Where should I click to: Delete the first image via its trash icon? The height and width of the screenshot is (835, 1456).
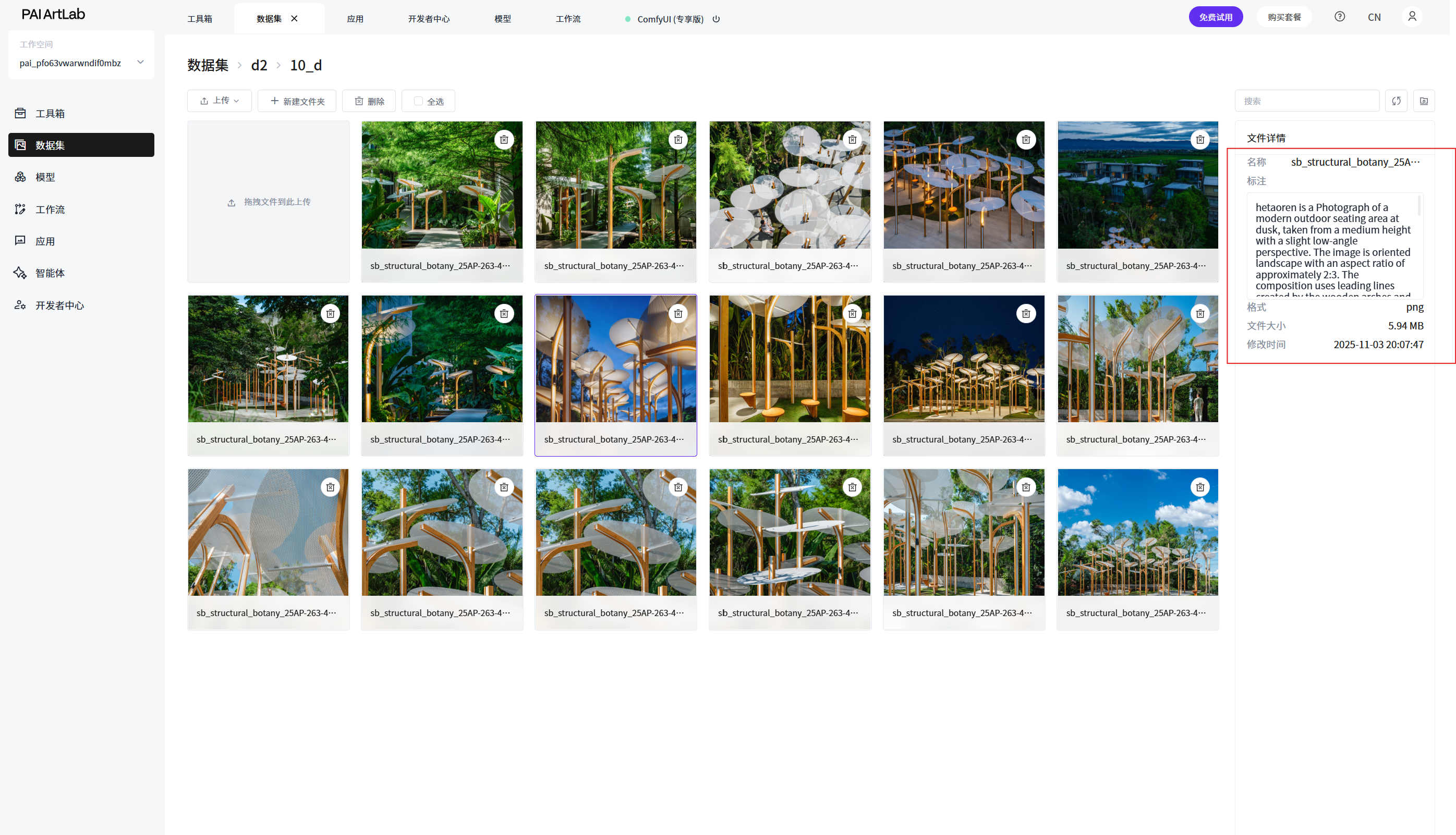click(x=504, y=139)
